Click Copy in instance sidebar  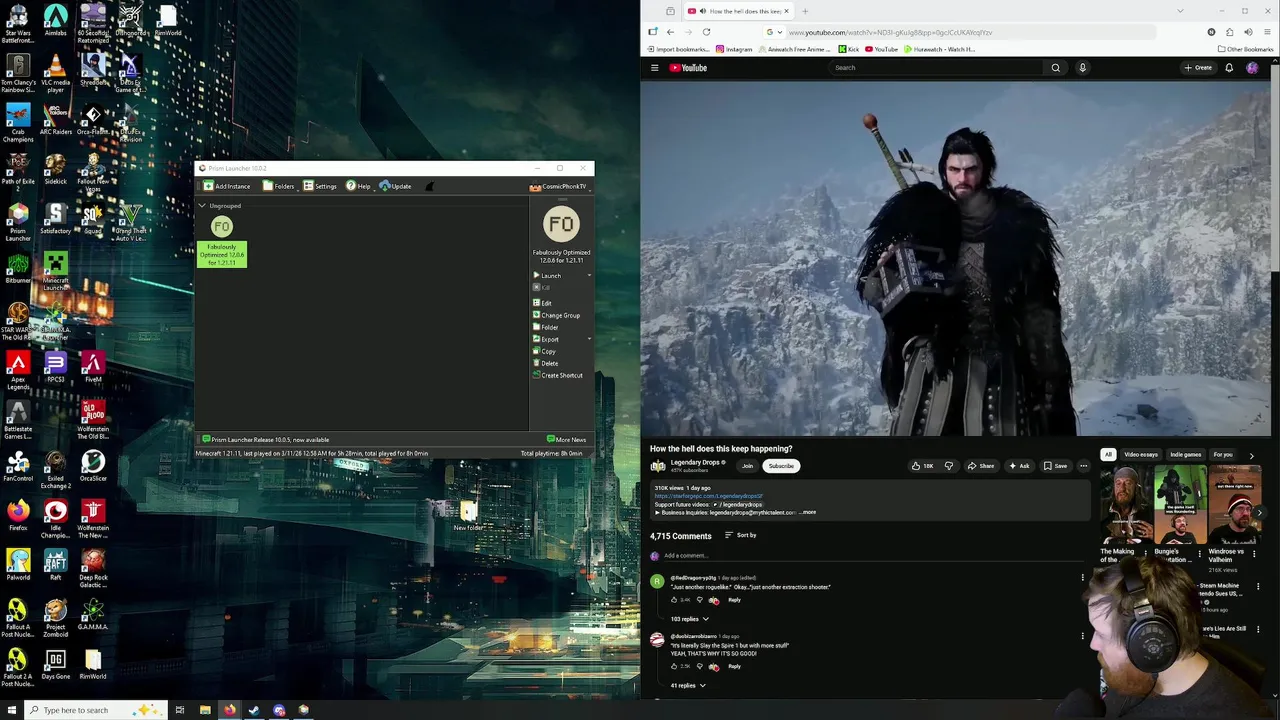(544, 351)
